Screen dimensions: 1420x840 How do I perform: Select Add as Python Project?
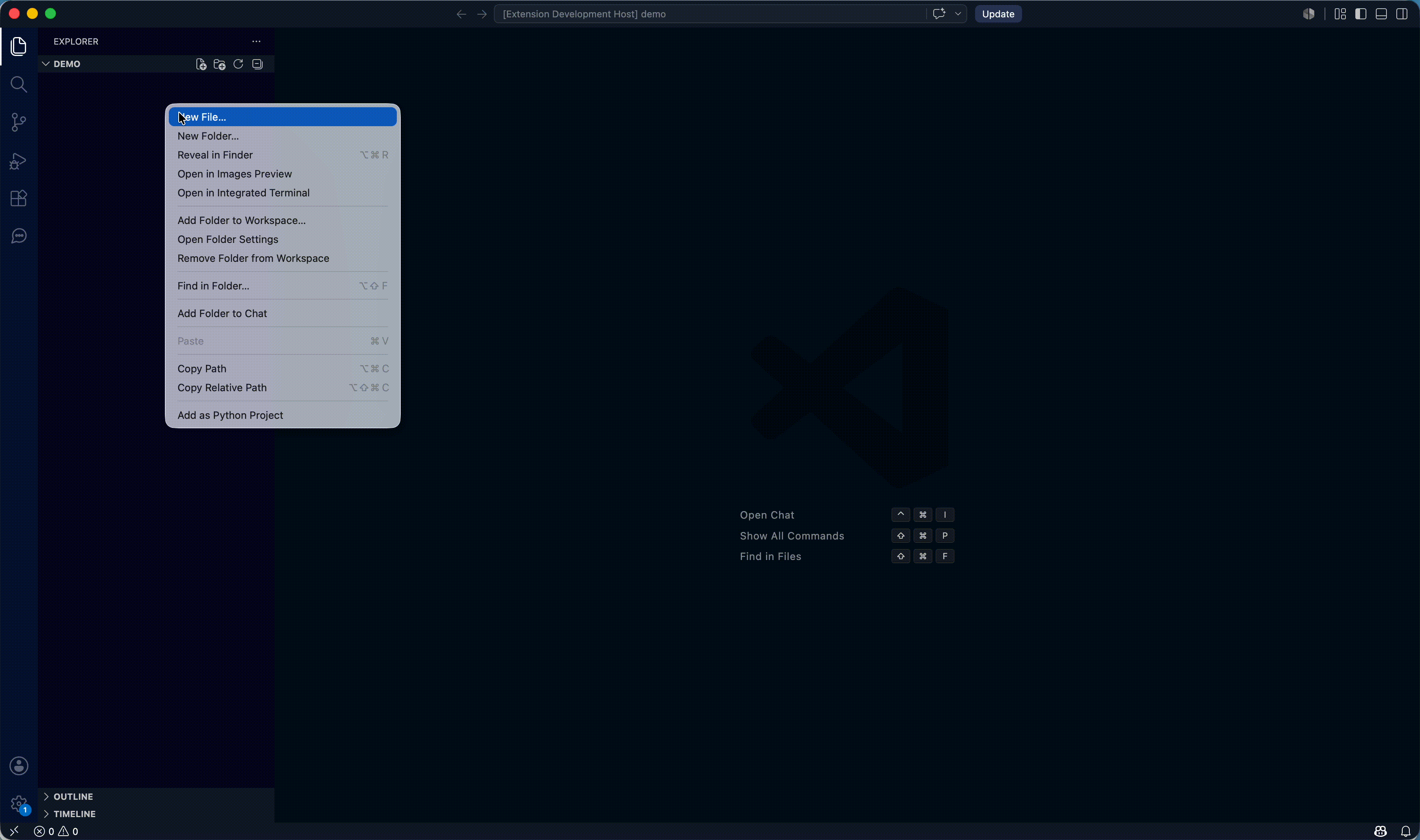click(282, 416)
